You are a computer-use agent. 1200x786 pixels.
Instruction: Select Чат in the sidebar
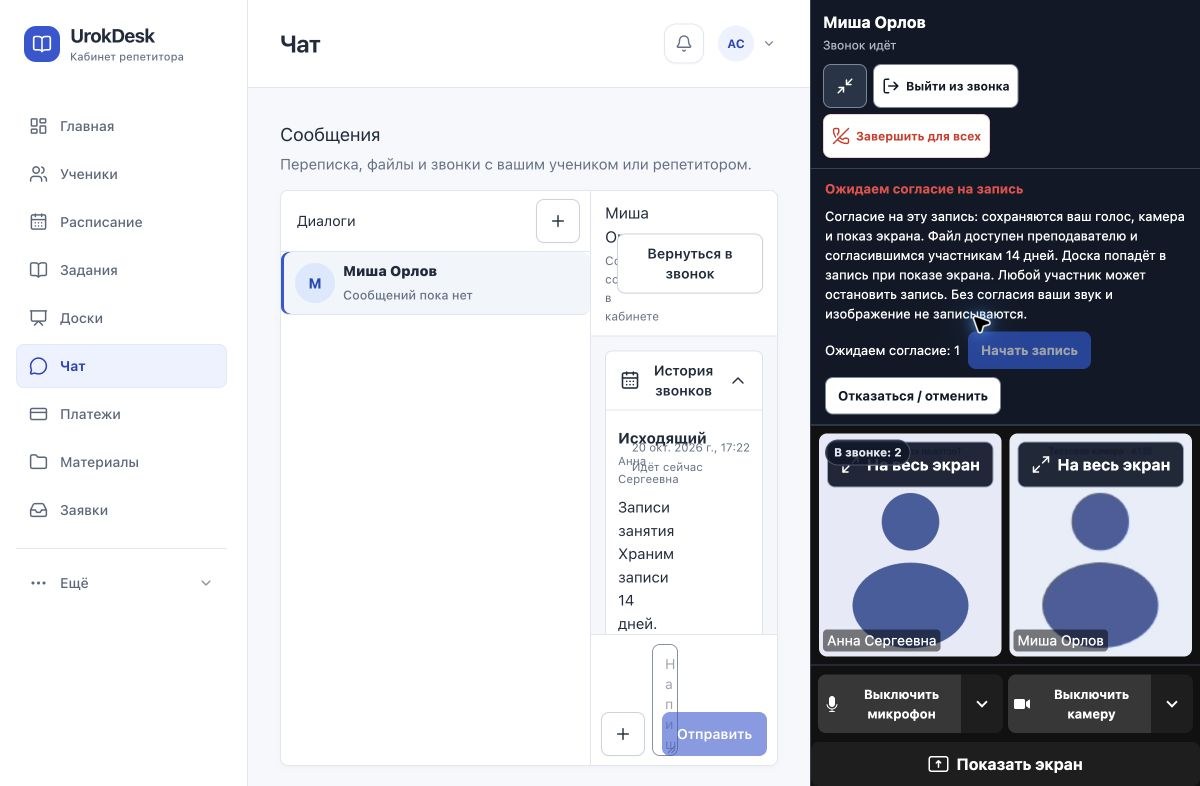(x=122, y=366)
